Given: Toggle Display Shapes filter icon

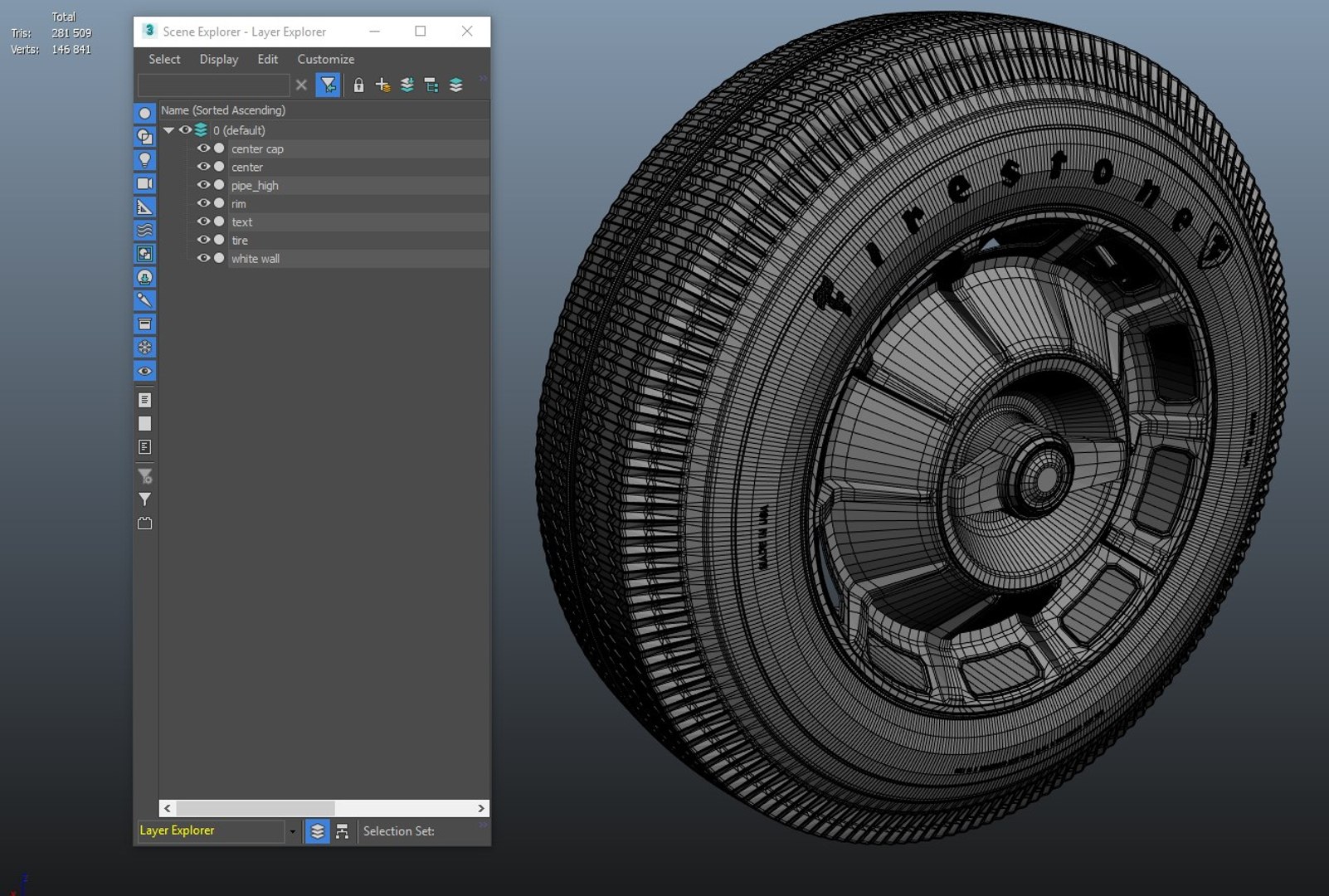Looking at the screenshot, I should tap(144, 137).
